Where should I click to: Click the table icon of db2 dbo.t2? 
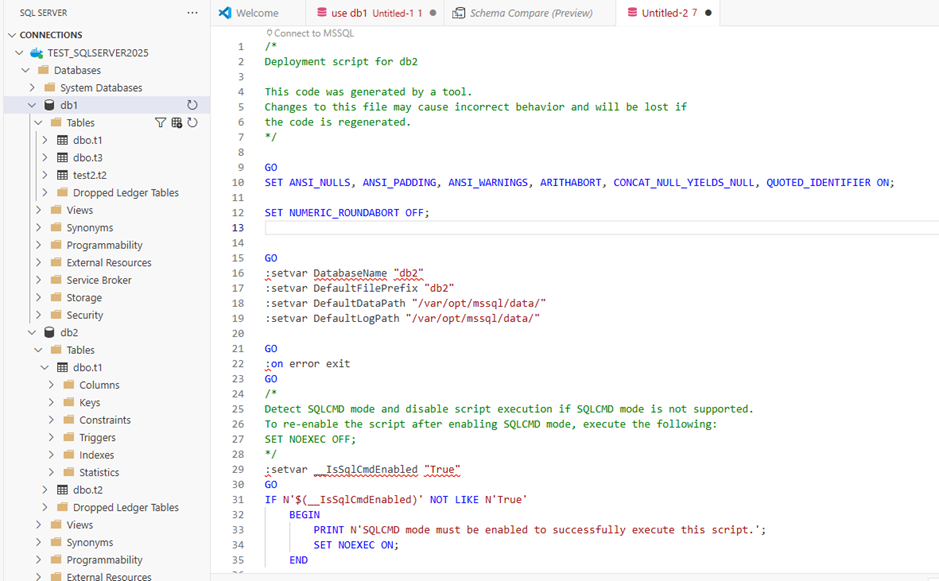tap(62, 490)
